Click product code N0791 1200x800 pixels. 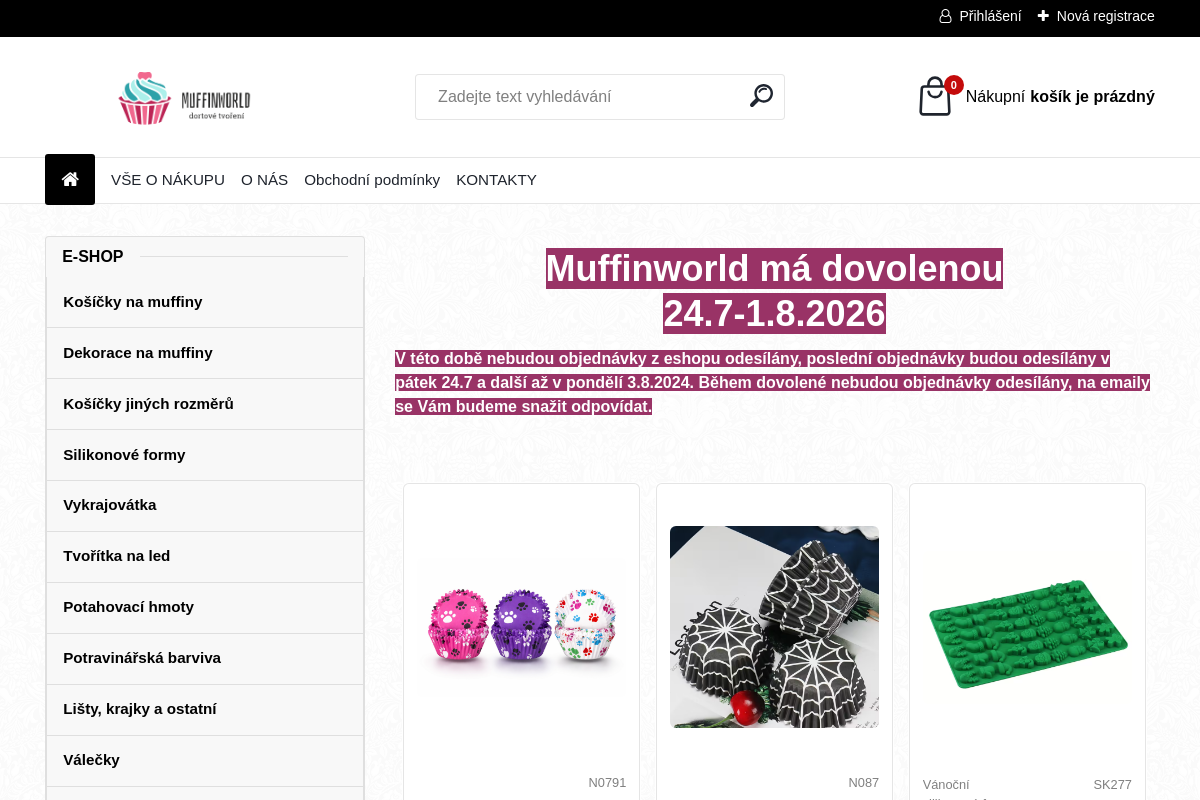coord(607,783)
